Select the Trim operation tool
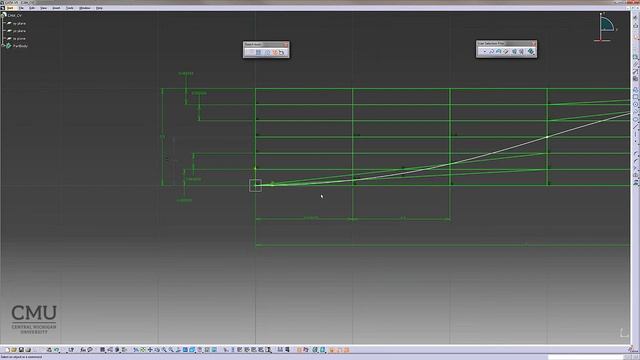The height and width of the screenshot is (360, 640). (x=635, y=168)
